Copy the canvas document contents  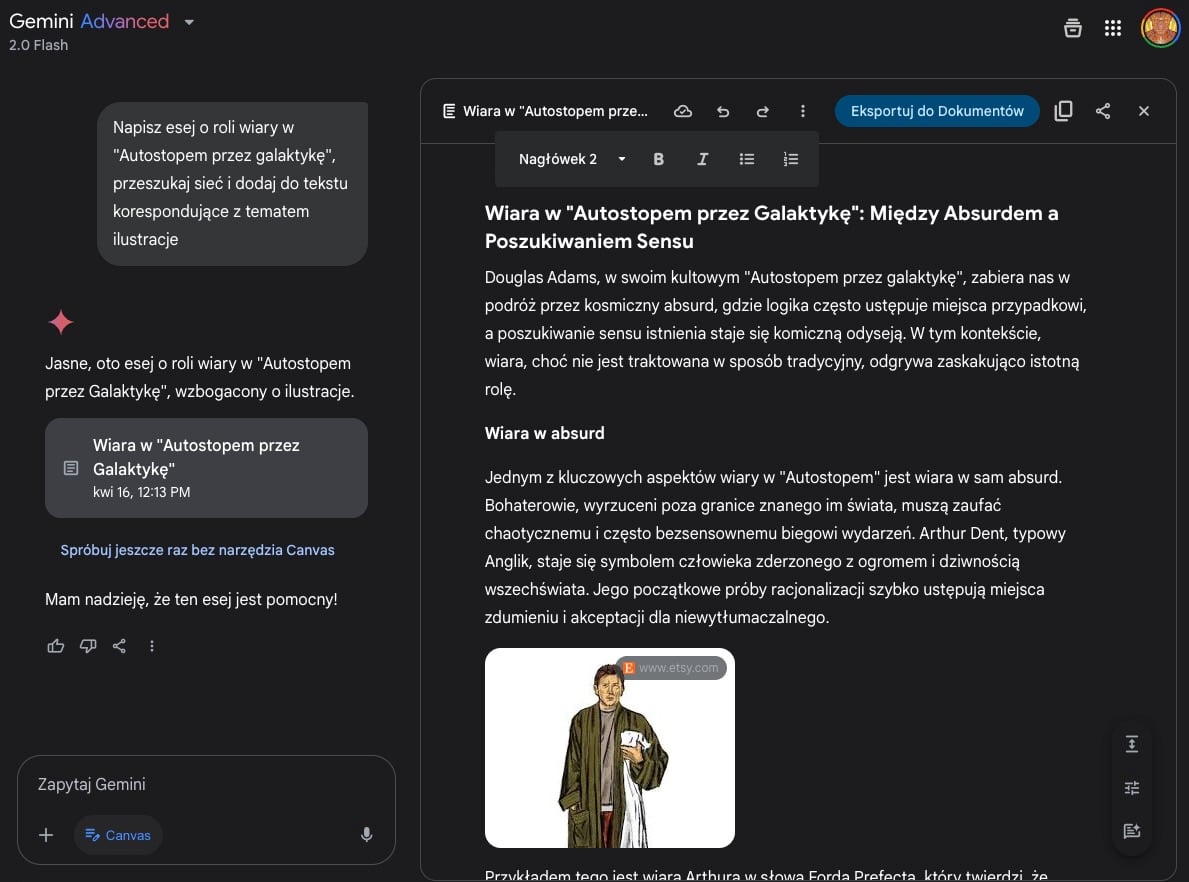(1063, 111)
